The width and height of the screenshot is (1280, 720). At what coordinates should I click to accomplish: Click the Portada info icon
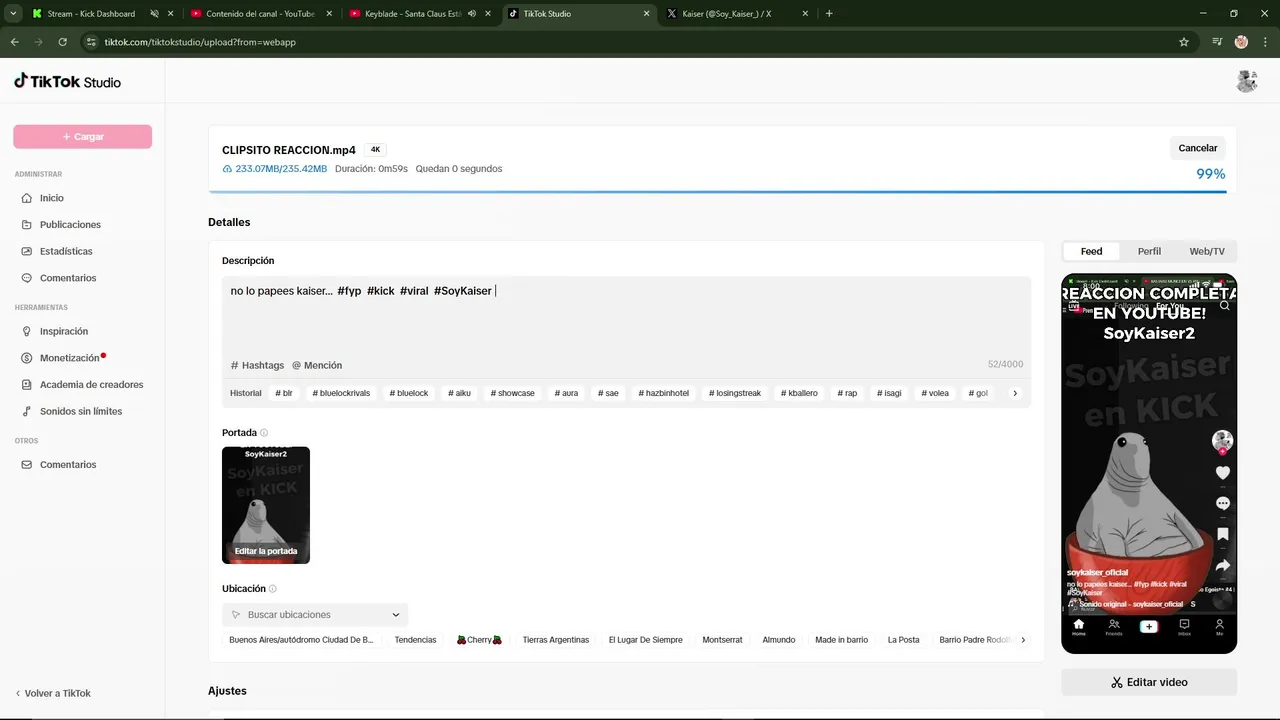(264, 433)
